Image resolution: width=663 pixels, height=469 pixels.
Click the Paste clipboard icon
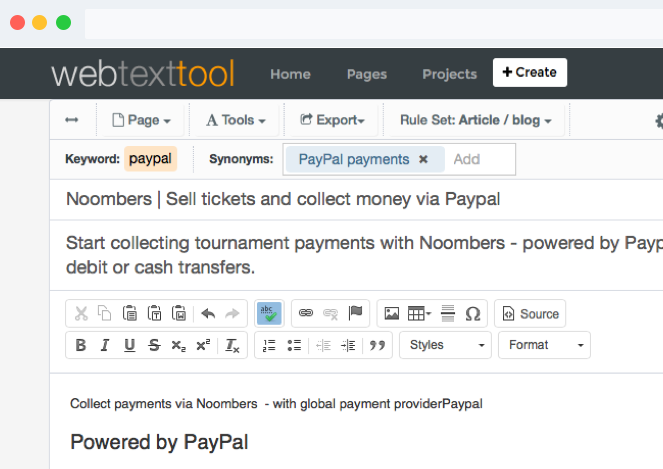tap(129, 314)
